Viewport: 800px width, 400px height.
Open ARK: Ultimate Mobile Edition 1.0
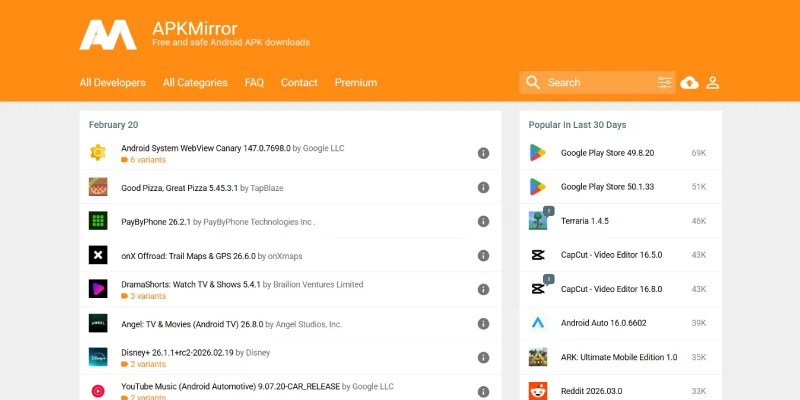(619, 357)
